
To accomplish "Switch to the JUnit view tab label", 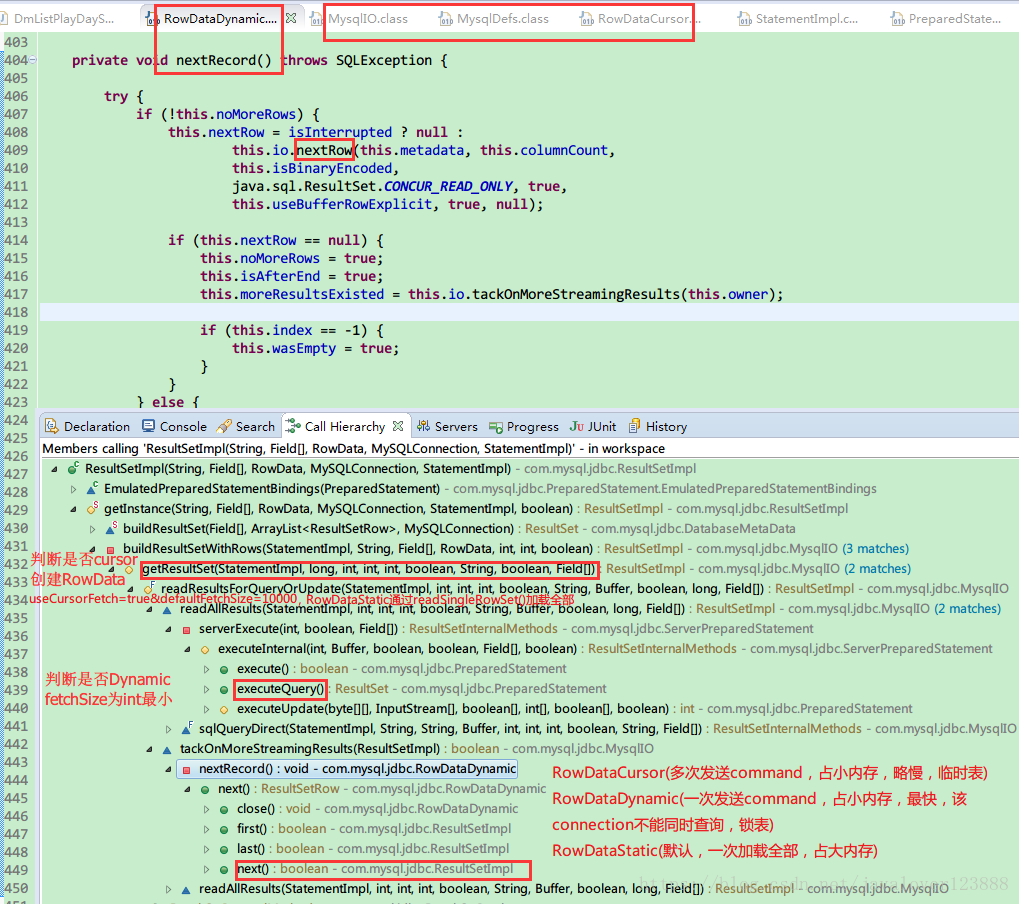I will coord(601,427).
